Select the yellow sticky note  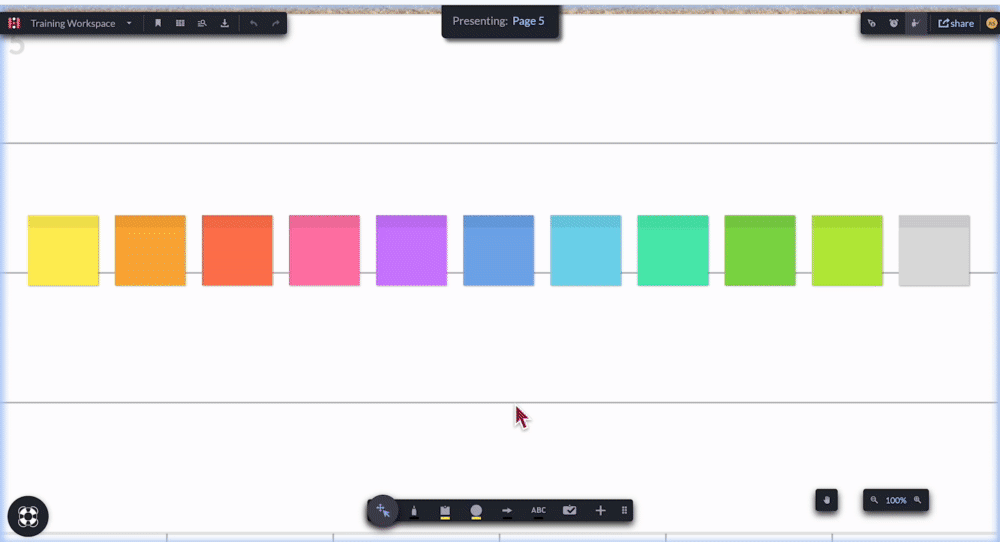coord(63,251)
